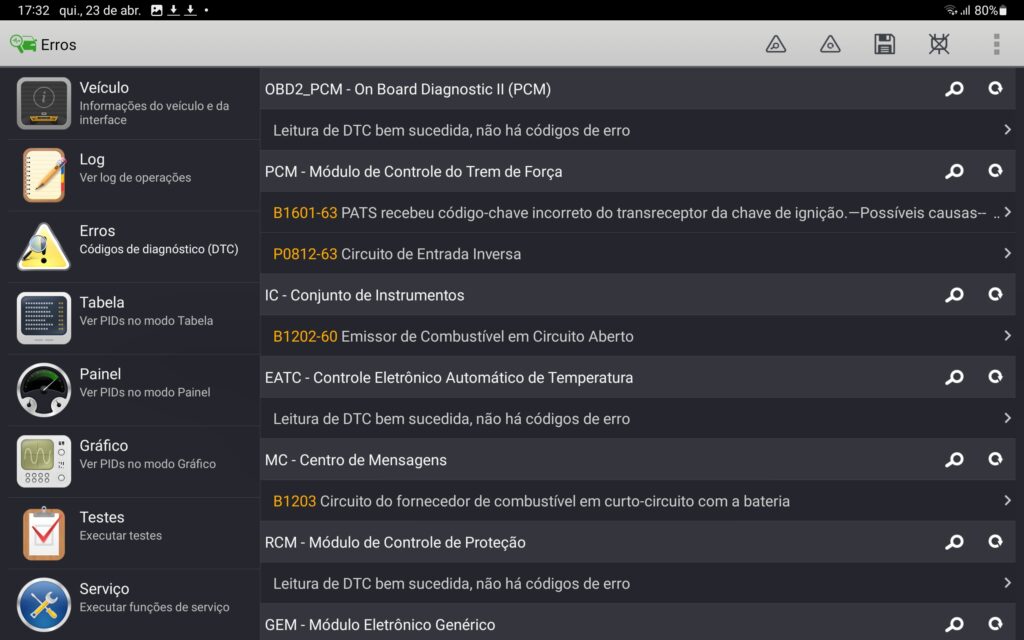
Task: Tap the crossed-out module toolbar icon
Action: click(938, 44)
